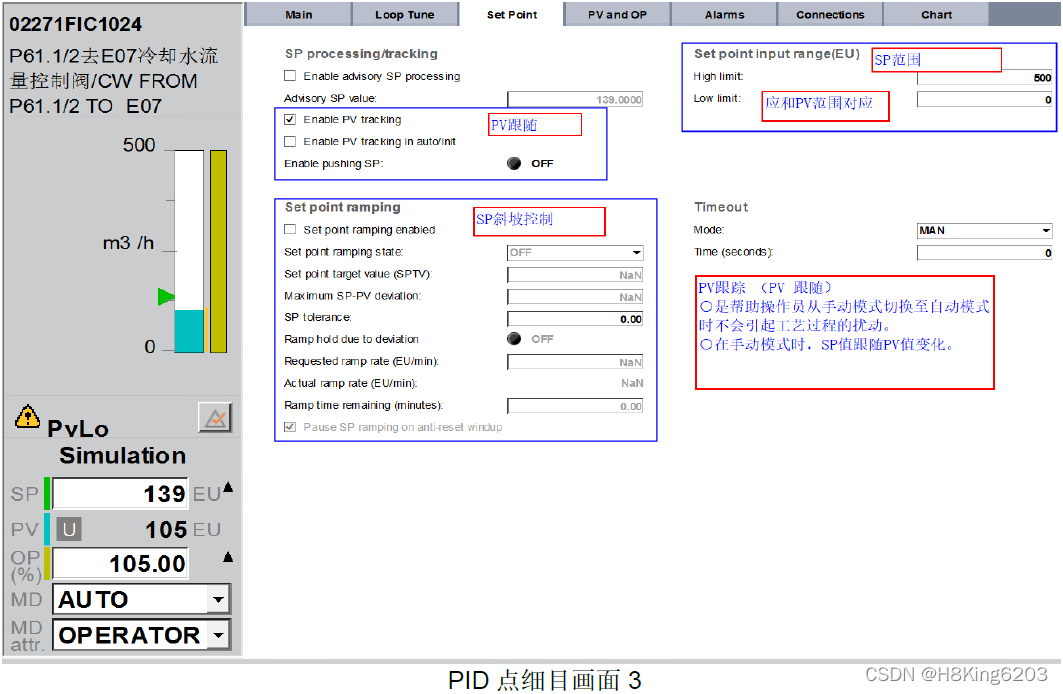Click the High limit field showing 500

point(984,77)
